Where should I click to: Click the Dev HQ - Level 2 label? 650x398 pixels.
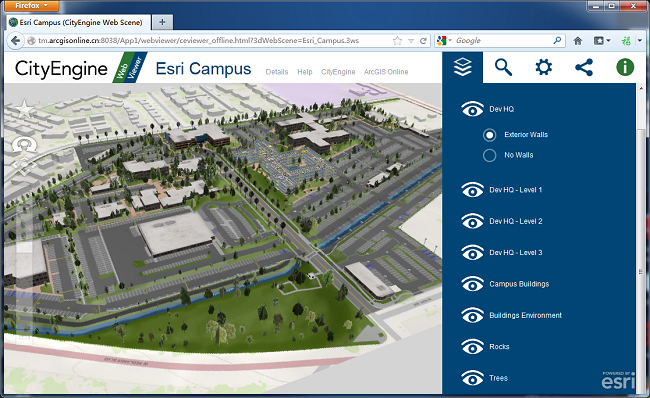click(516, 221)
